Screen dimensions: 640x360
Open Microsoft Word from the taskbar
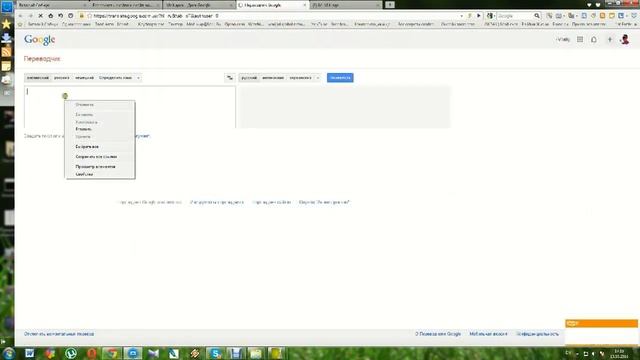[x=30, y=353]
